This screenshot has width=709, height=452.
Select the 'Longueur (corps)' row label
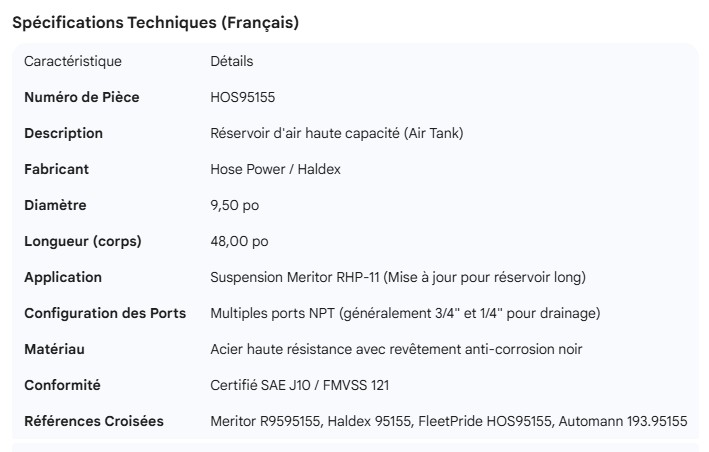click(x=82, y=241)
